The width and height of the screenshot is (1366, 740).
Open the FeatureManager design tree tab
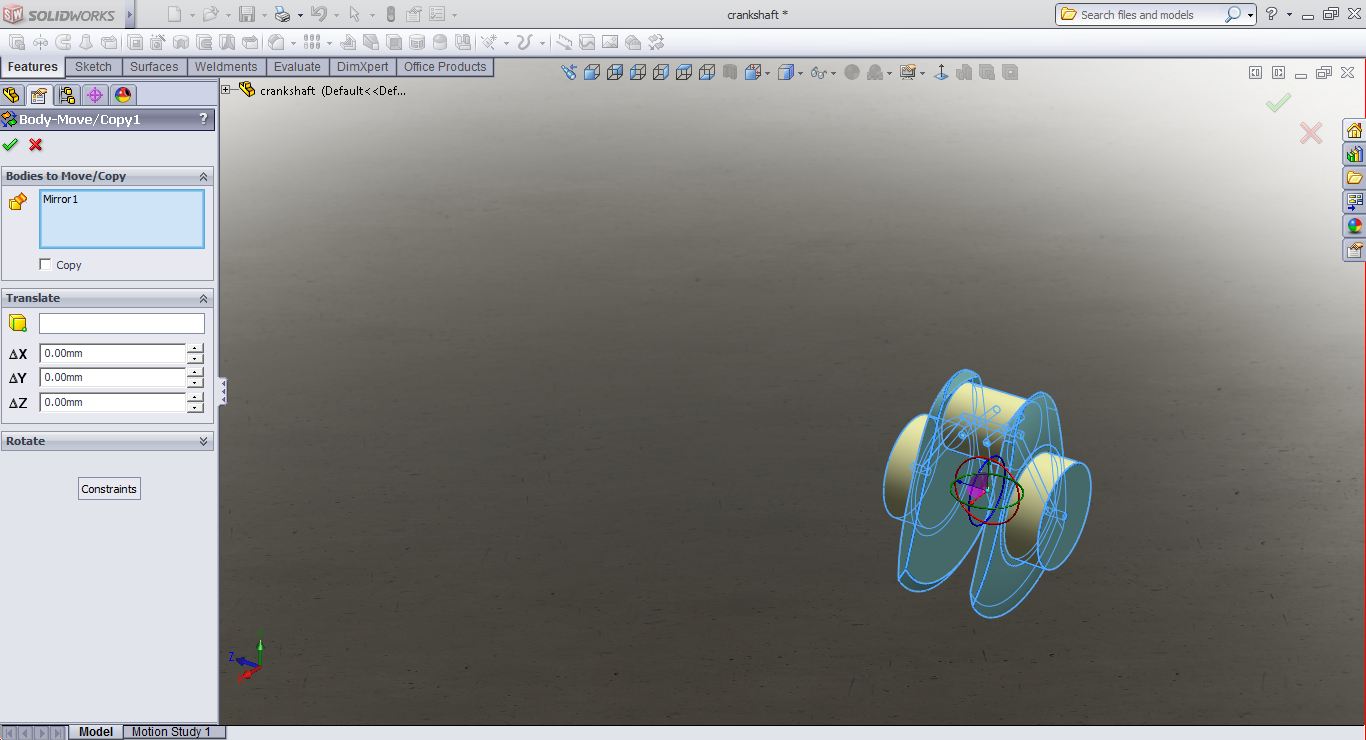(12, 95)
